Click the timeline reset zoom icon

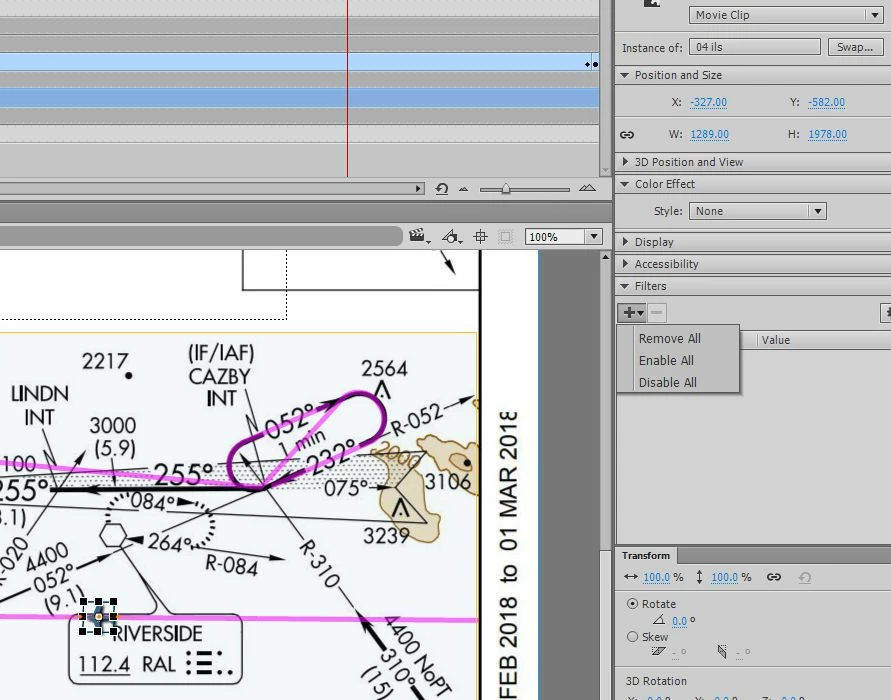(442, 189)
